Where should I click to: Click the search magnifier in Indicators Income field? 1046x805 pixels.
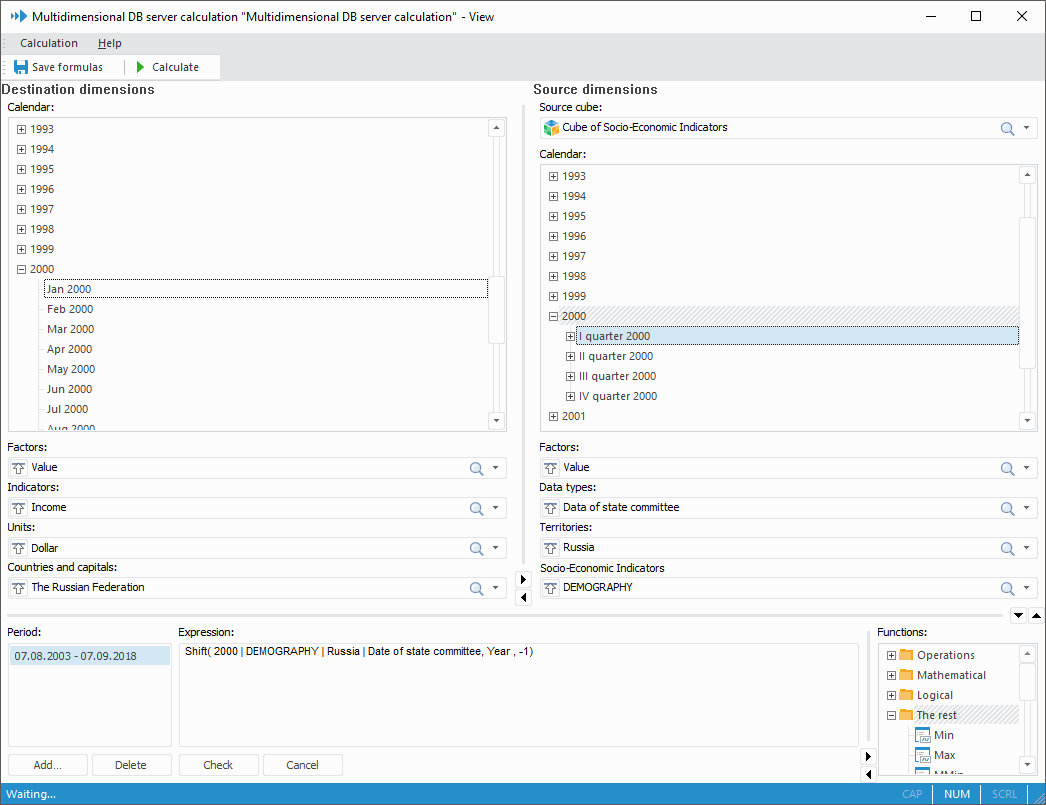[476, 508]
